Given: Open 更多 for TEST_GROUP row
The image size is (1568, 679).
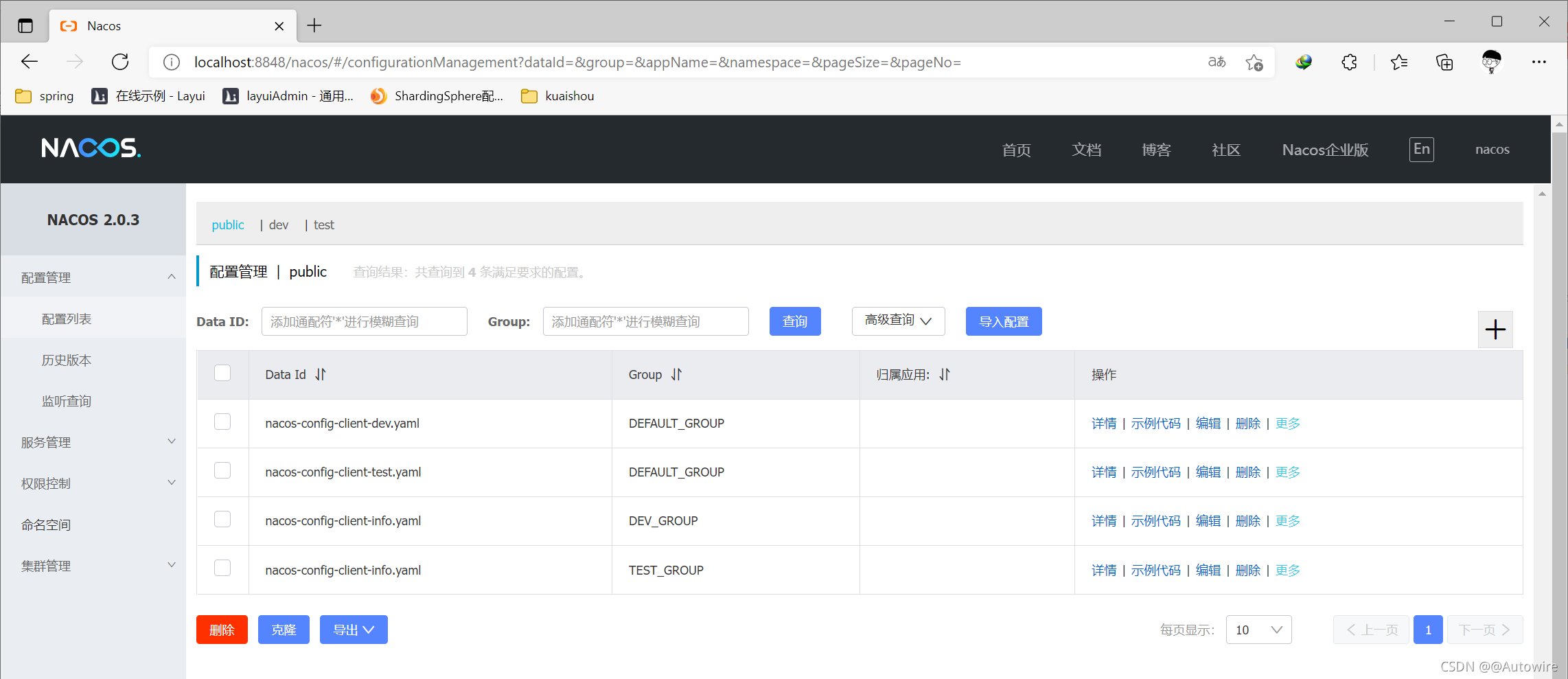Looking at the screenshot, I should (1288, 571).
